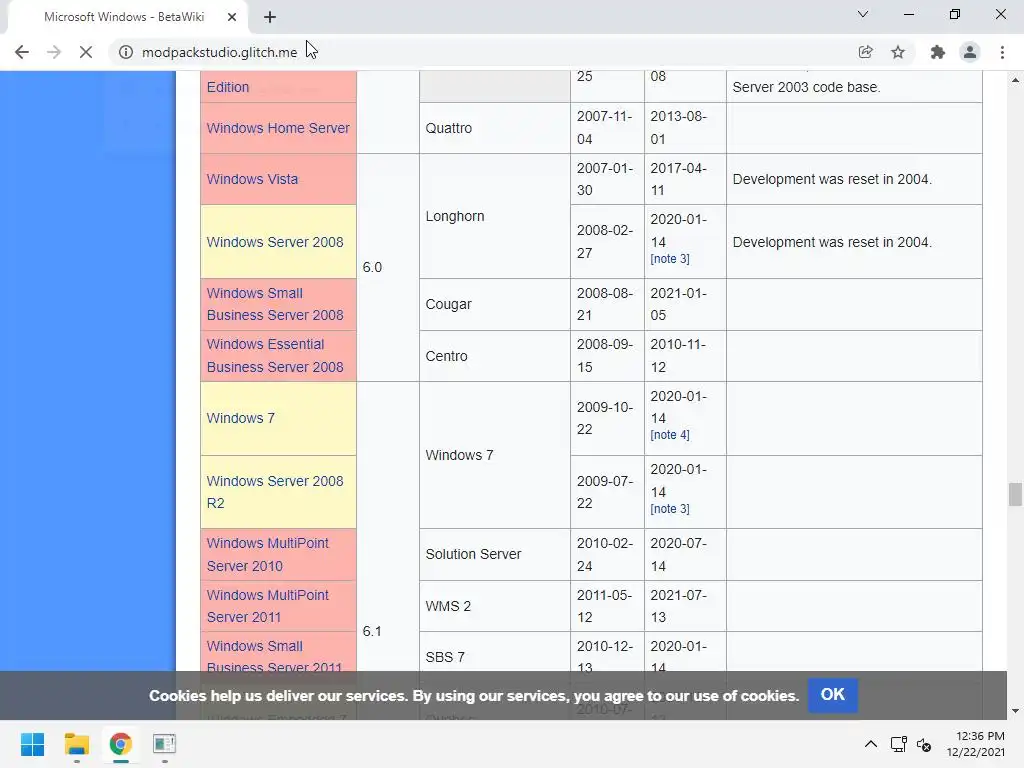Open the Chrome three-dot menu

[1002, 52]
